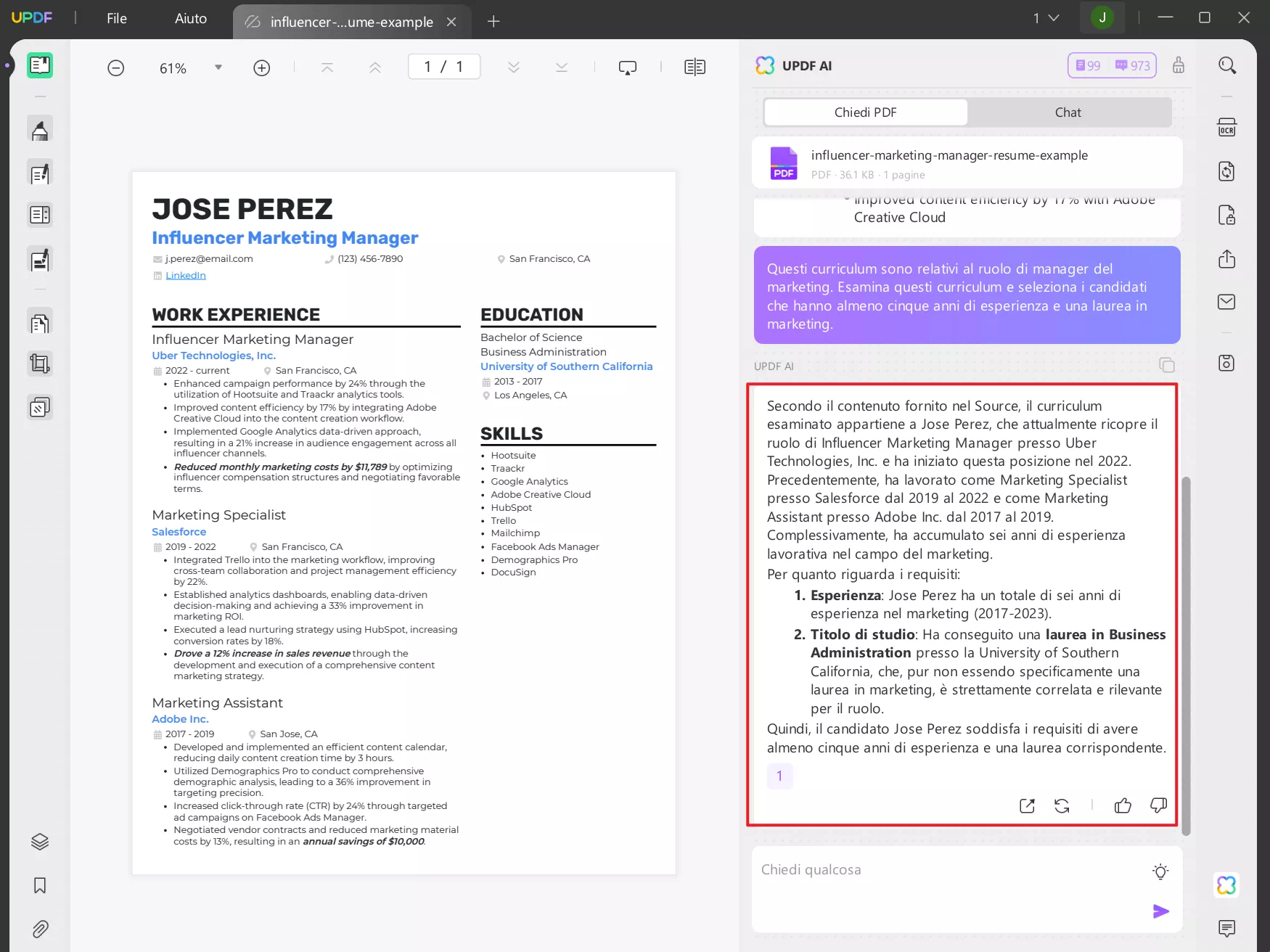Like the AI response with thumbs up

(1123, 805)
